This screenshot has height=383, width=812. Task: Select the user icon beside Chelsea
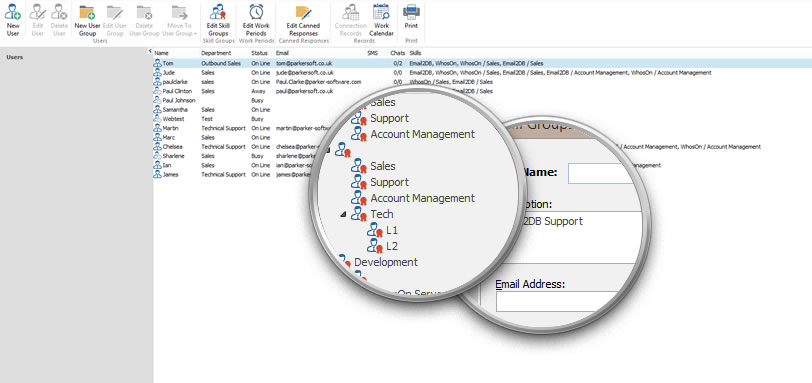pyautogui.click(x=157, y=146)
